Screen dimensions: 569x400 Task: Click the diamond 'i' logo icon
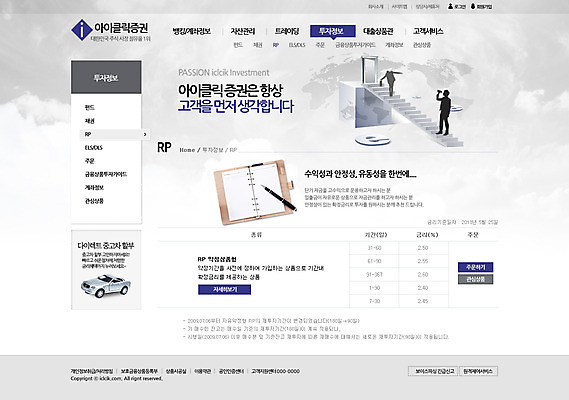coord(82,30)
